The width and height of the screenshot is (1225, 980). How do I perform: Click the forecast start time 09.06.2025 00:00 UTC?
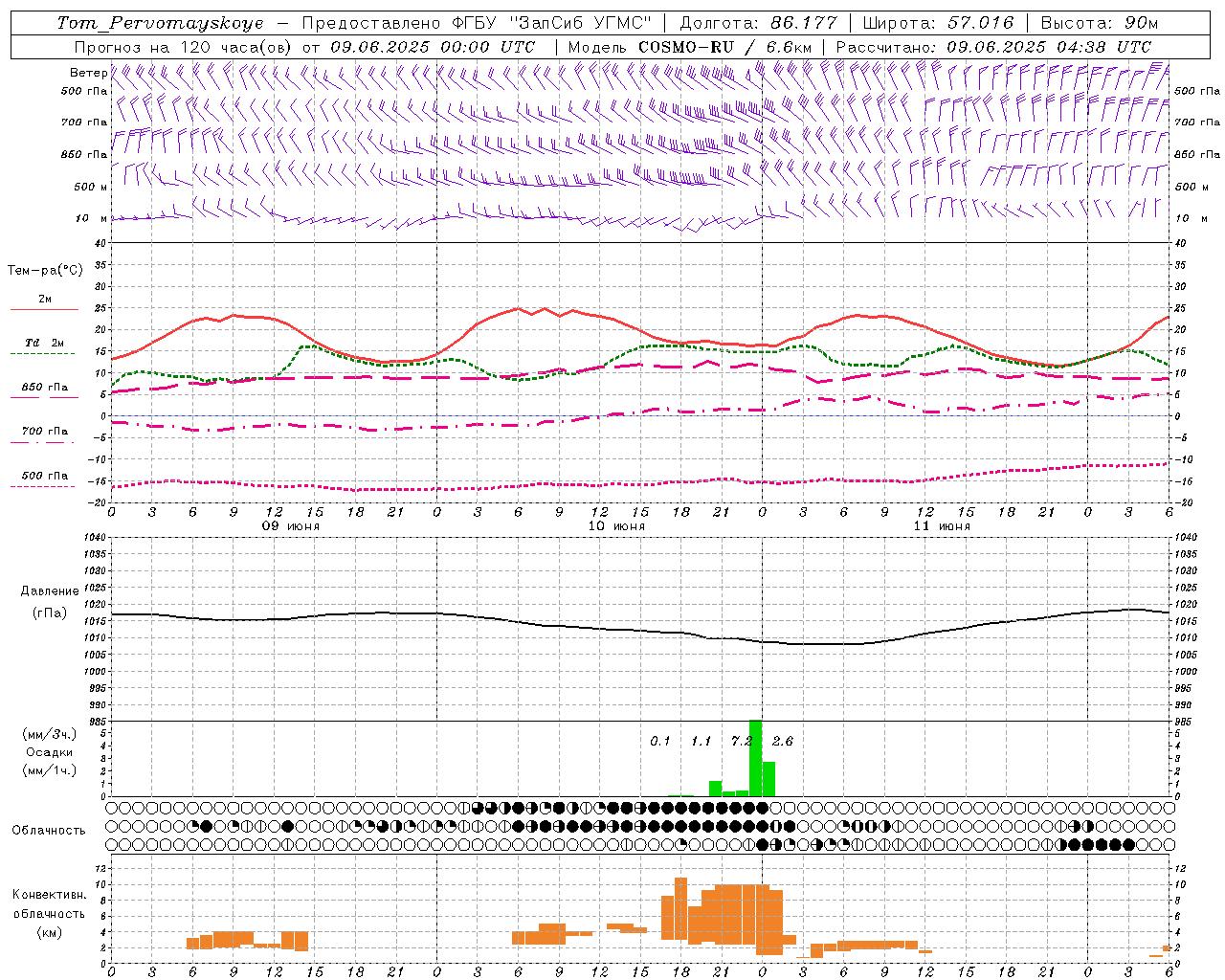432,47
